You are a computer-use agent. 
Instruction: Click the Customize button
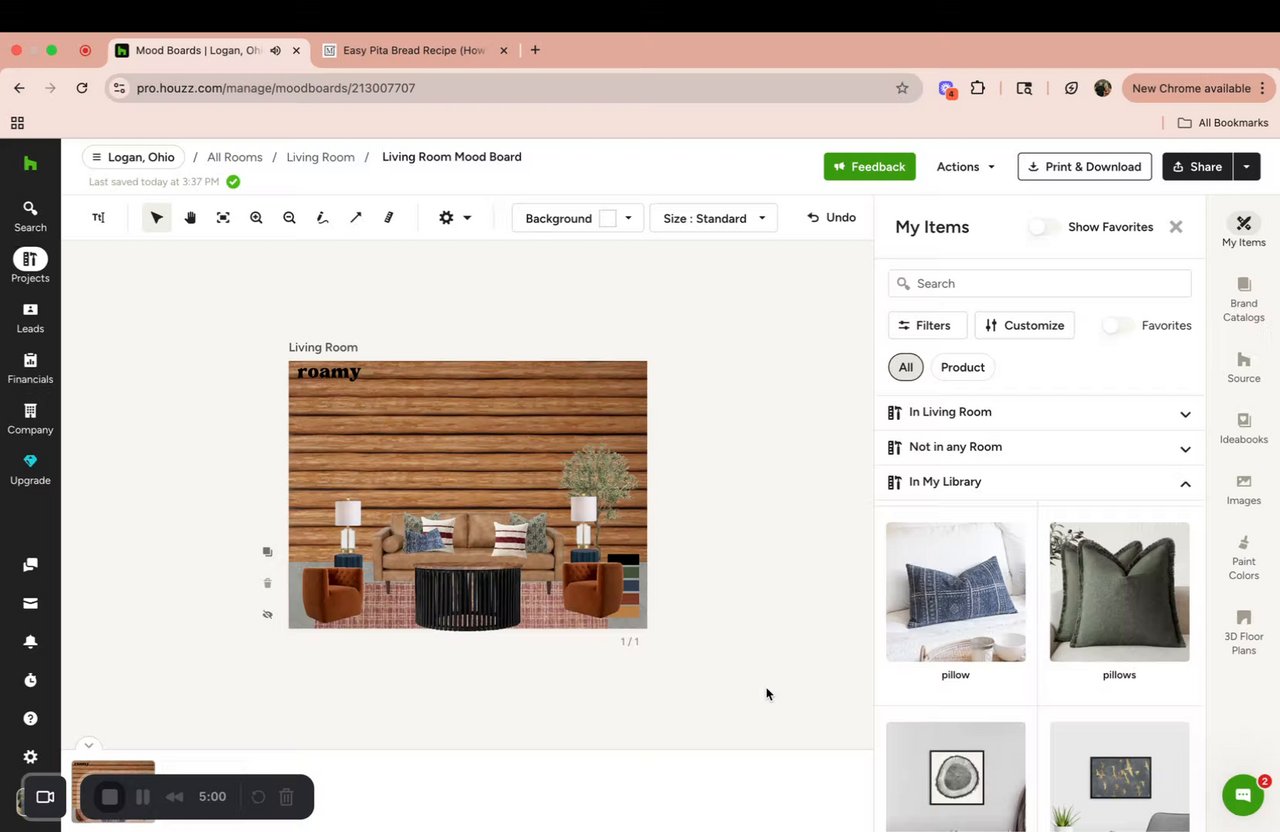(x=1024, y=325)
